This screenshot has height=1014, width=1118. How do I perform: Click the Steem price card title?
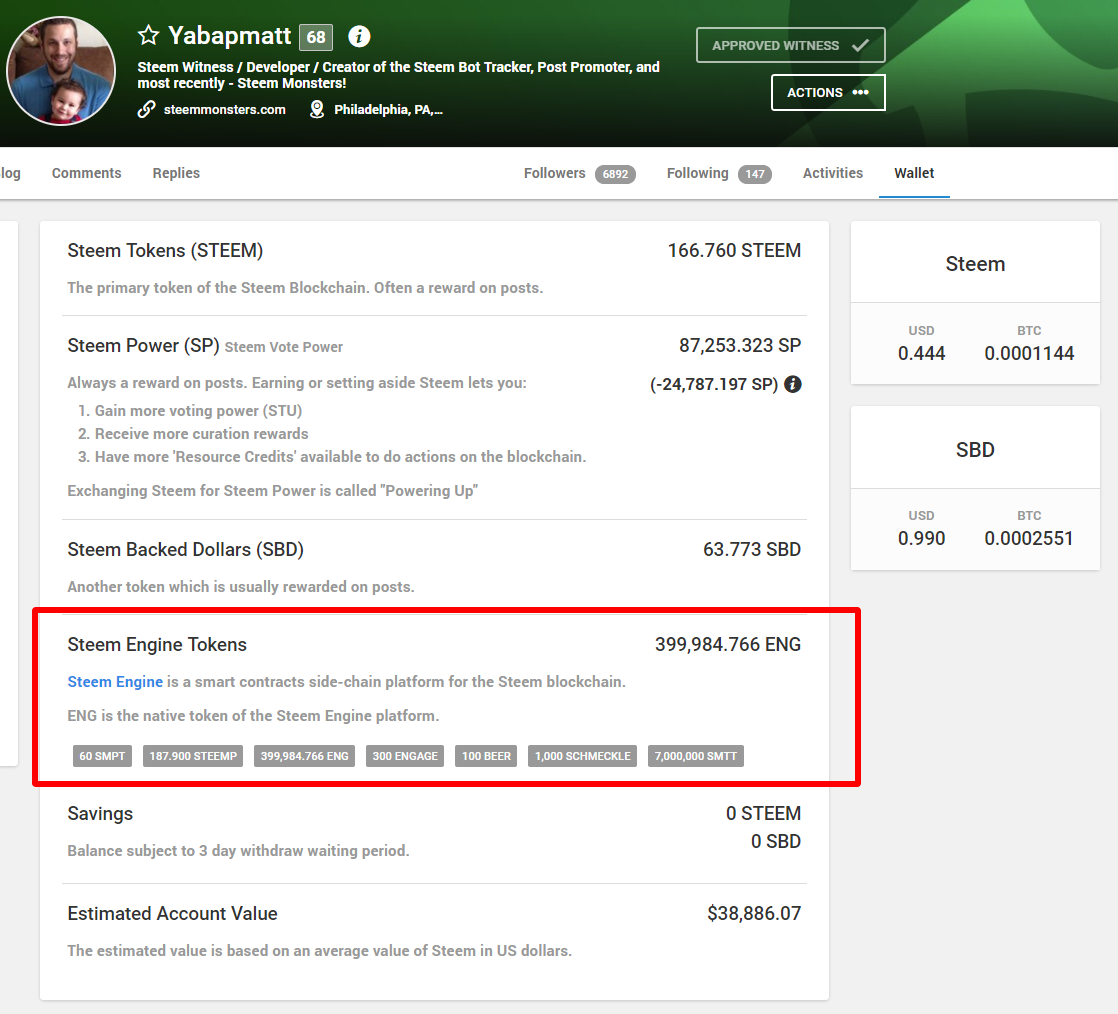coord(975,264)
